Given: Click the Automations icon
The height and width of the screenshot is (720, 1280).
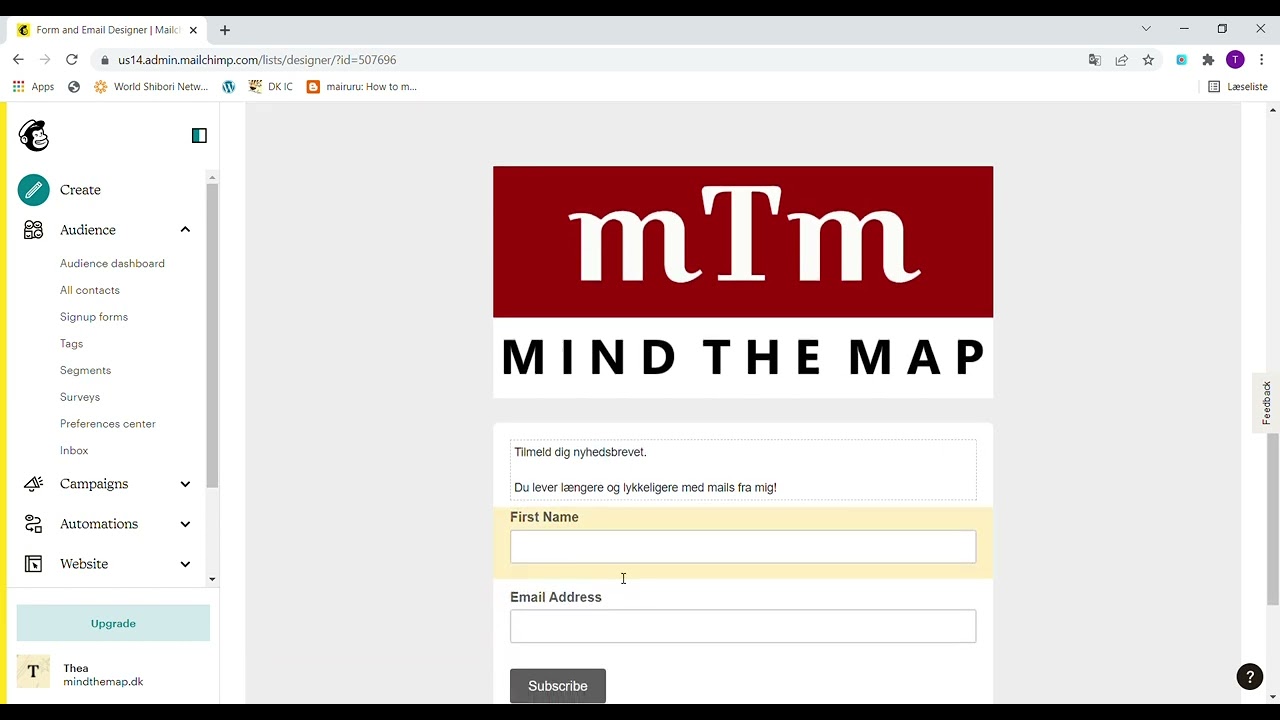Looking at the screenshot, I should pyautogui.click(x=33, y=524).
